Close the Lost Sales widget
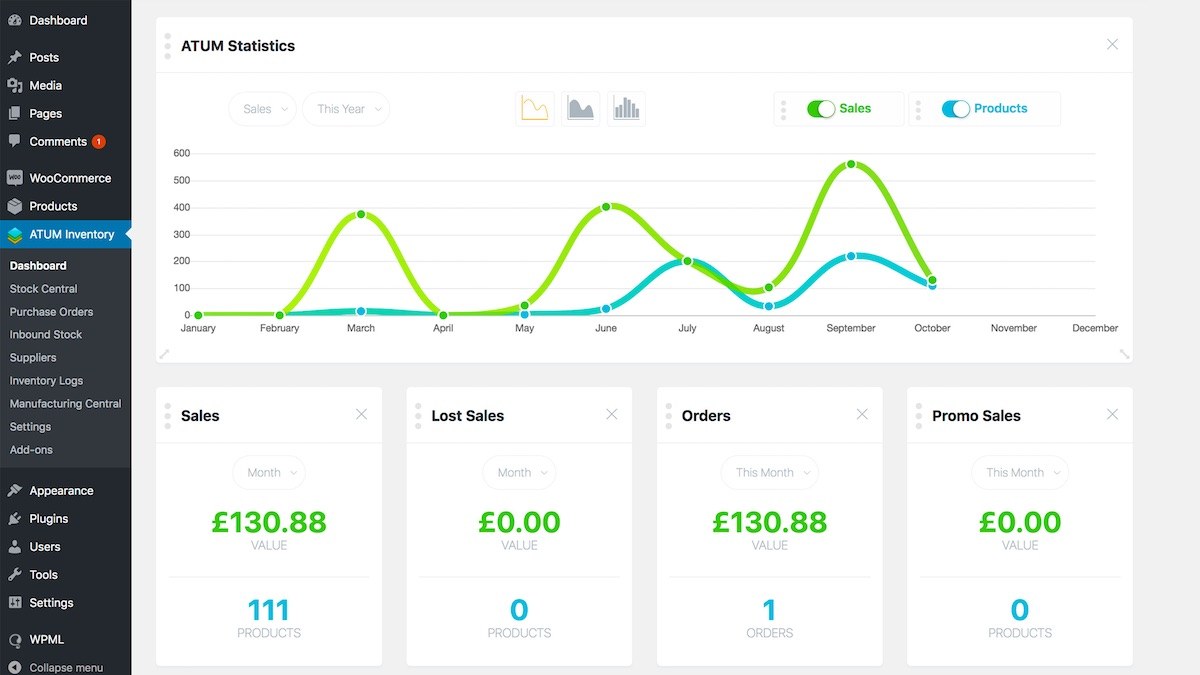Screen dimensions: 1200x675 (x=612, y=414)
